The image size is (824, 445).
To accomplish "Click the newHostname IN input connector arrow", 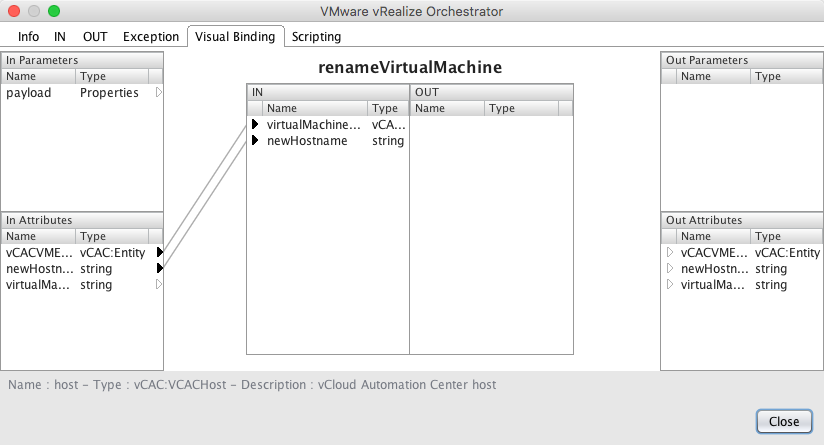I will click(255, 141).
